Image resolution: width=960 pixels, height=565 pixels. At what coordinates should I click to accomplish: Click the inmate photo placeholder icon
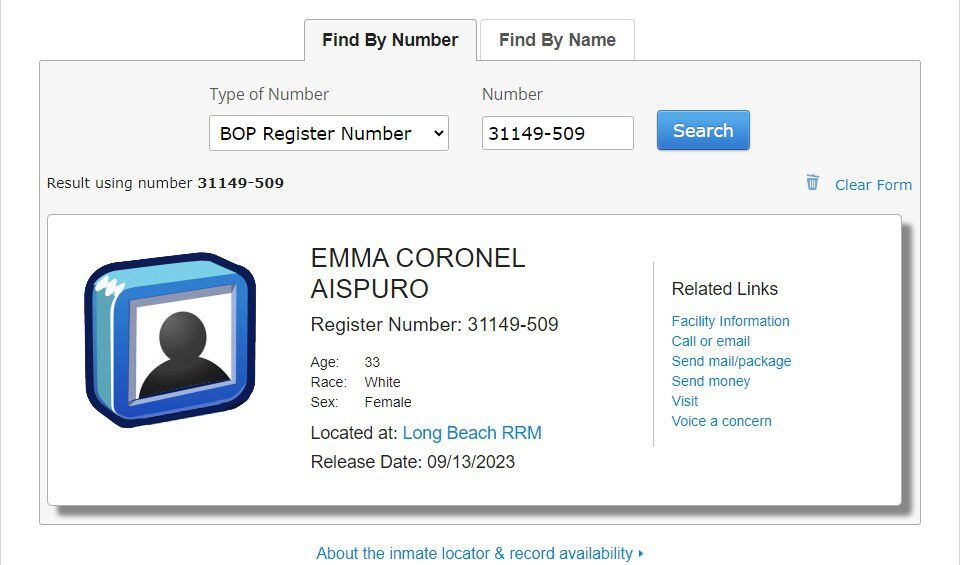(170, 340)
